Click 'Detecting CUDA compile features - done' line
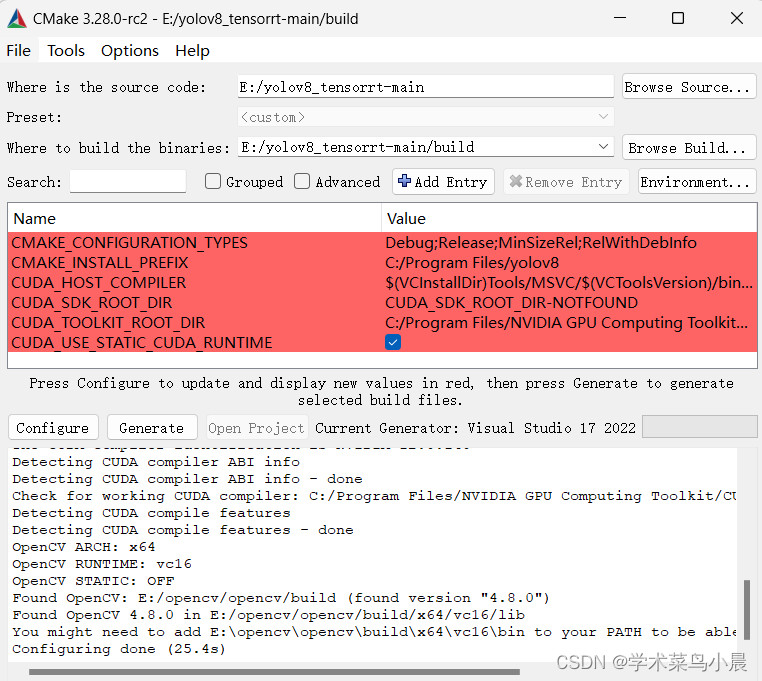762x681 pixels. pyautogui.click(x=183, y=530)
